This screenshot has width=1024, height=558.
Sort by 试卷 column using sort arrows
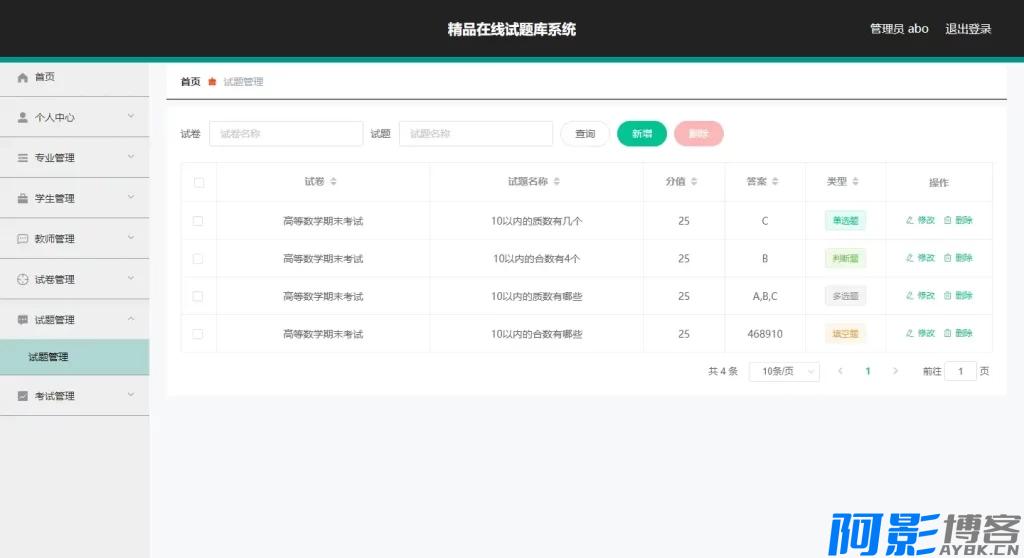pos(334,182)
